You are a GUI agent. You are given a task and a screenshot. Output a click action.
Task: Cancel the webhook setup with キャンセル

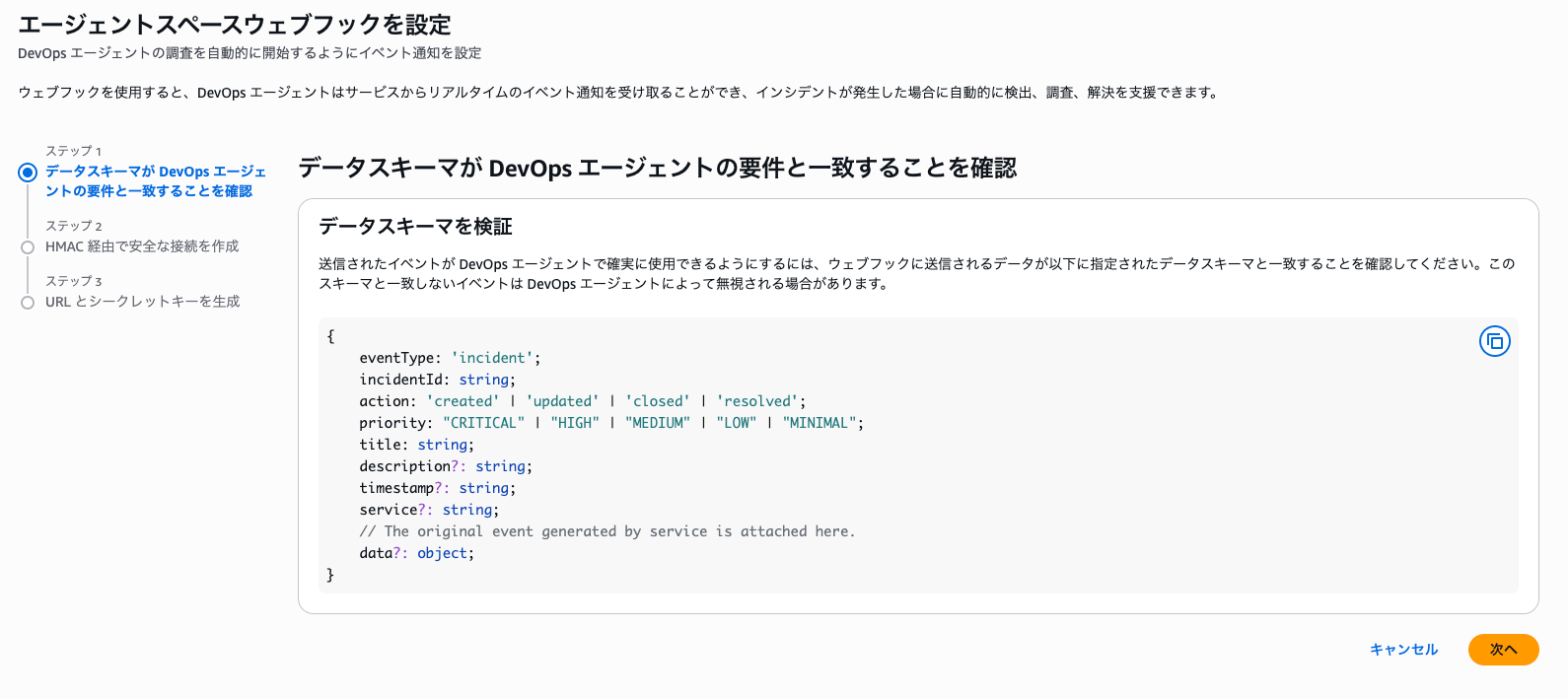point(1403,650)
